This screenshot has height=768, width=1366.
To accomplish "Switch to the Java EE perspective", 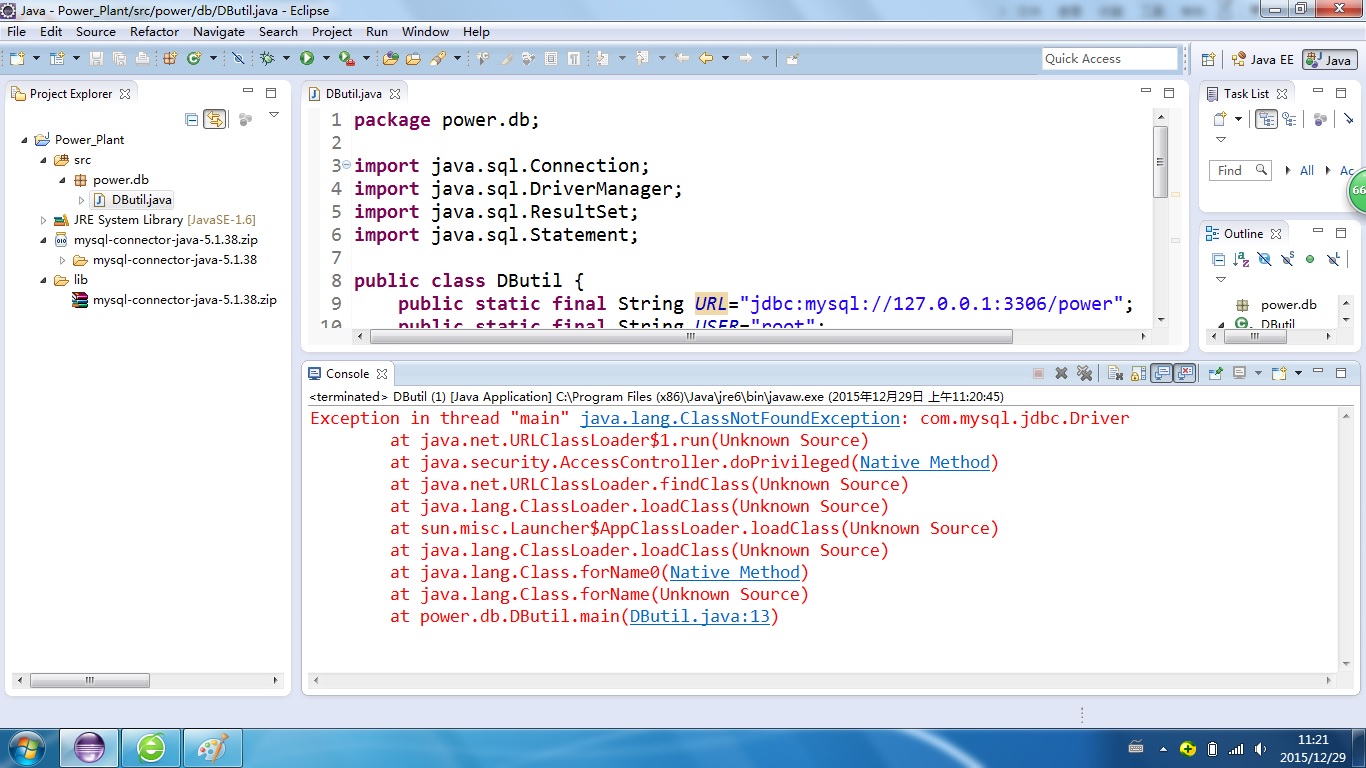I will [x=1262, y=59].
